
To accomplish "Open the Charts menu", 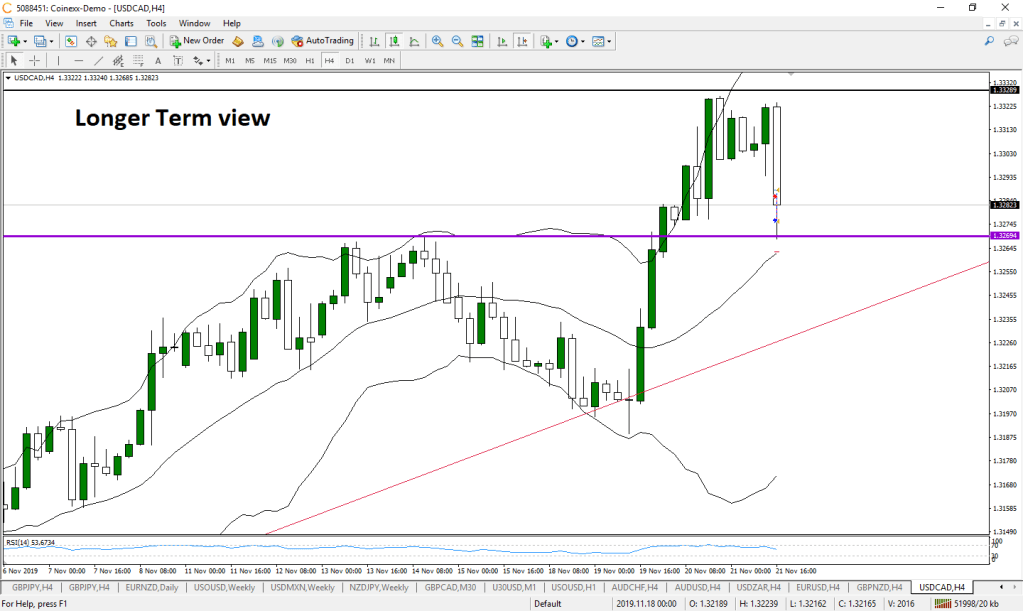I will pyautogui.click(x=121, y=23).
